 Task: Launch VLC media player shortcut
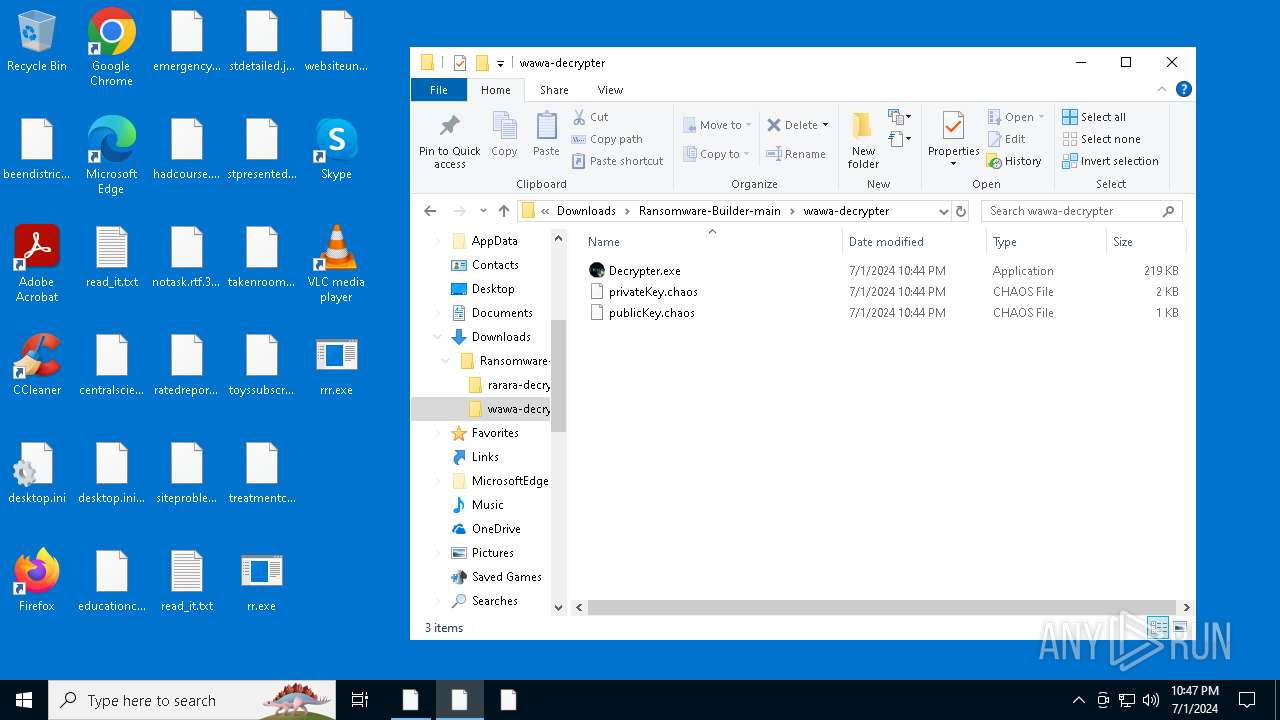tap(336, 263)
